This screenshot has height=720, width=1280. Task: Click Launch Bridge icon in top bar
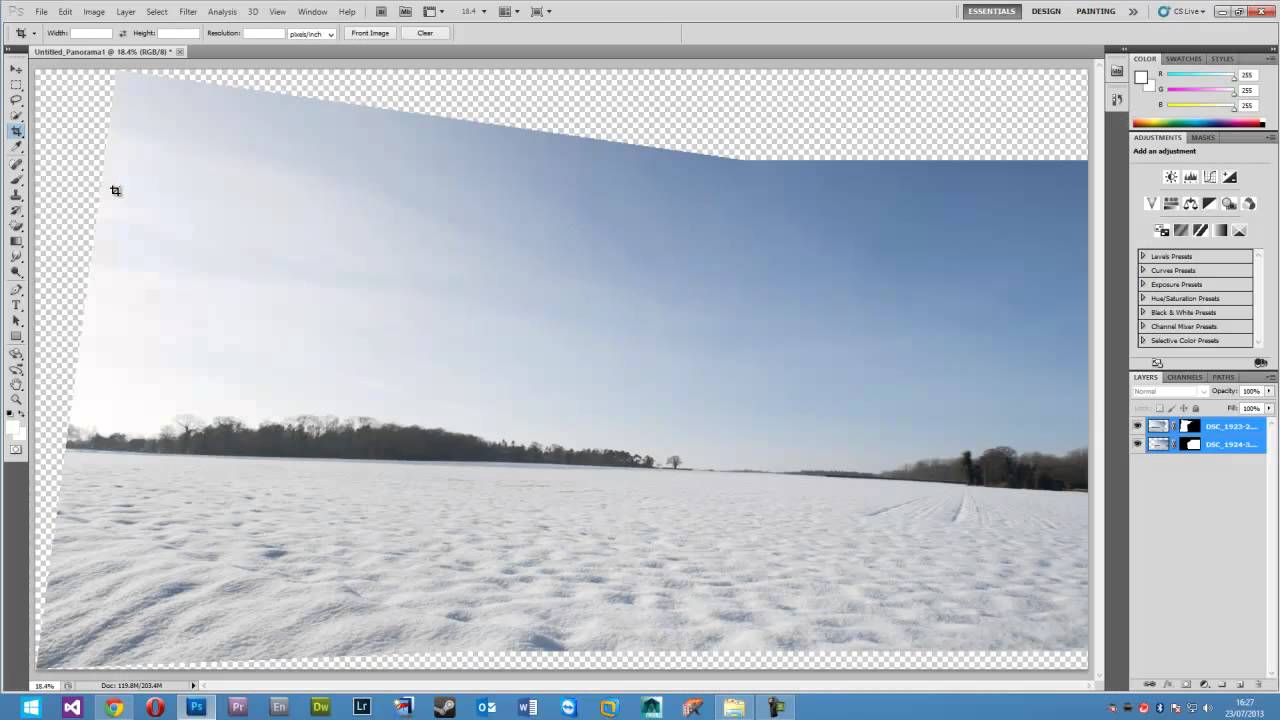(381, 11)
